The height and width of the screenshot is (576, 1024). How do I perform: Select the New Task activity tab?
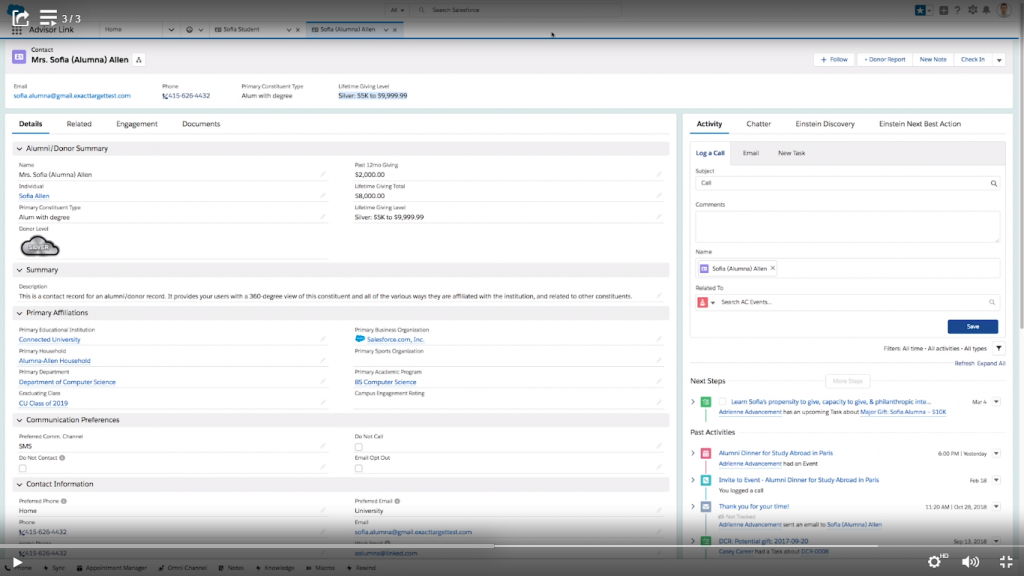[x=792, y=153]
